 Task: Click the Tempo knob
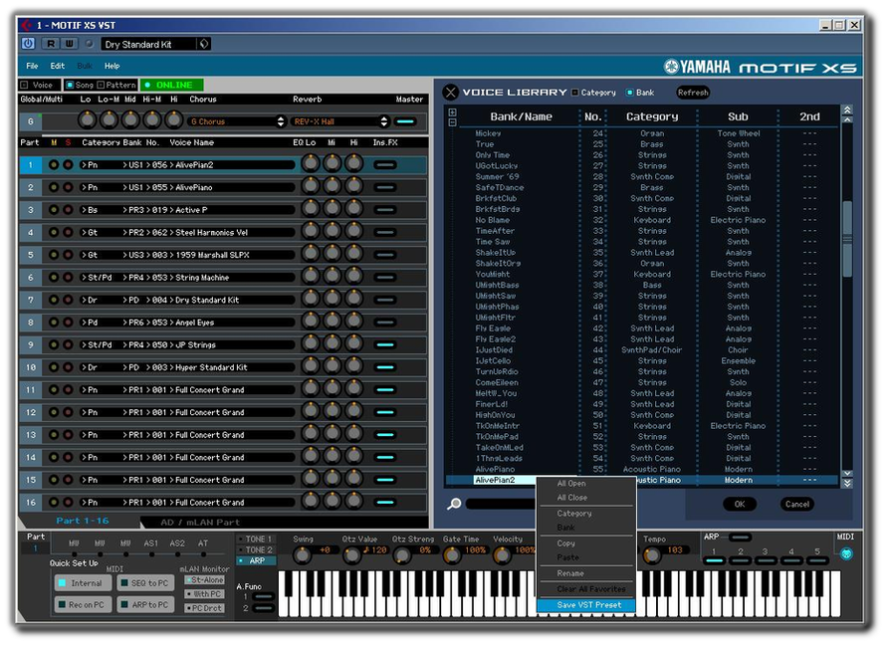652,555
